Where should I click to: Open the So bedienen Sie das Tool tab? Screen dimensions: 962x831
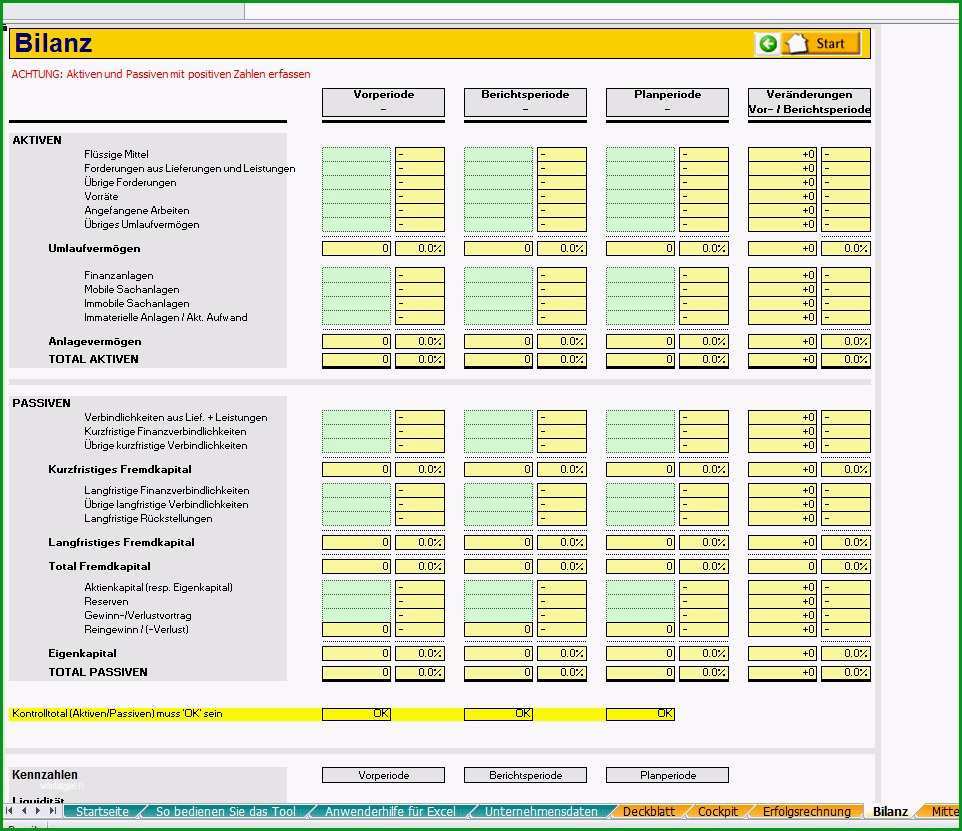coord(226,811)
